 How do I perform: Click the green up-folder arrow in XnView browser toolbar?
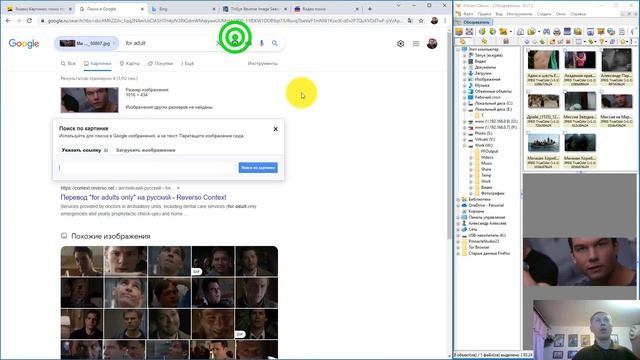coord(542,41)
